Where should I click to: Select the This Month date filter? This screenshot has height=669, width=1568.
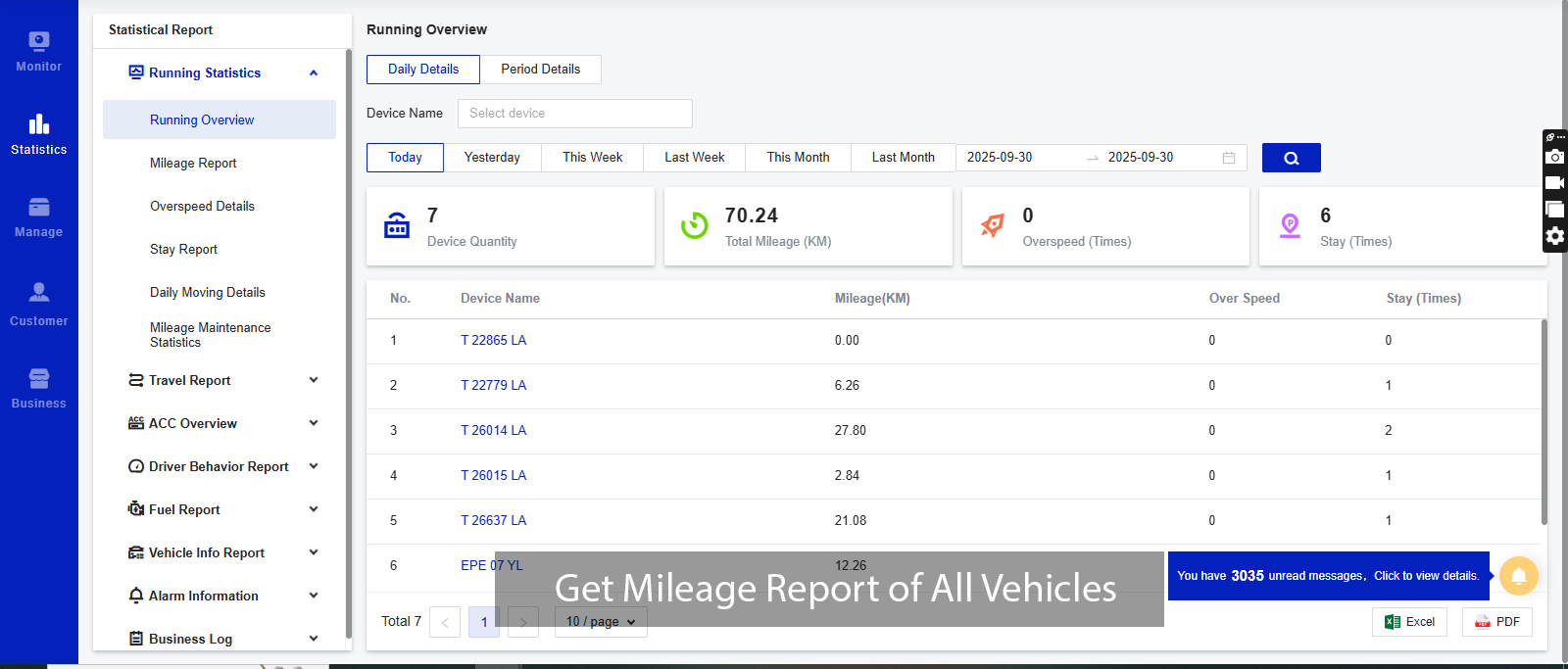pyautogui.click(x=798, y=158)
